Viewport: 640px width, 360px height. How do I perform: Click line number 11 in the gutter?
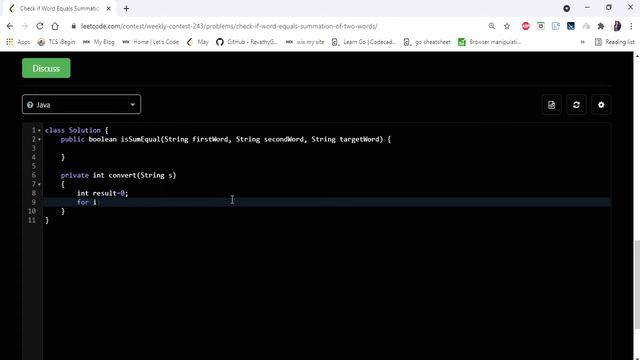click(x=32, y=220)
